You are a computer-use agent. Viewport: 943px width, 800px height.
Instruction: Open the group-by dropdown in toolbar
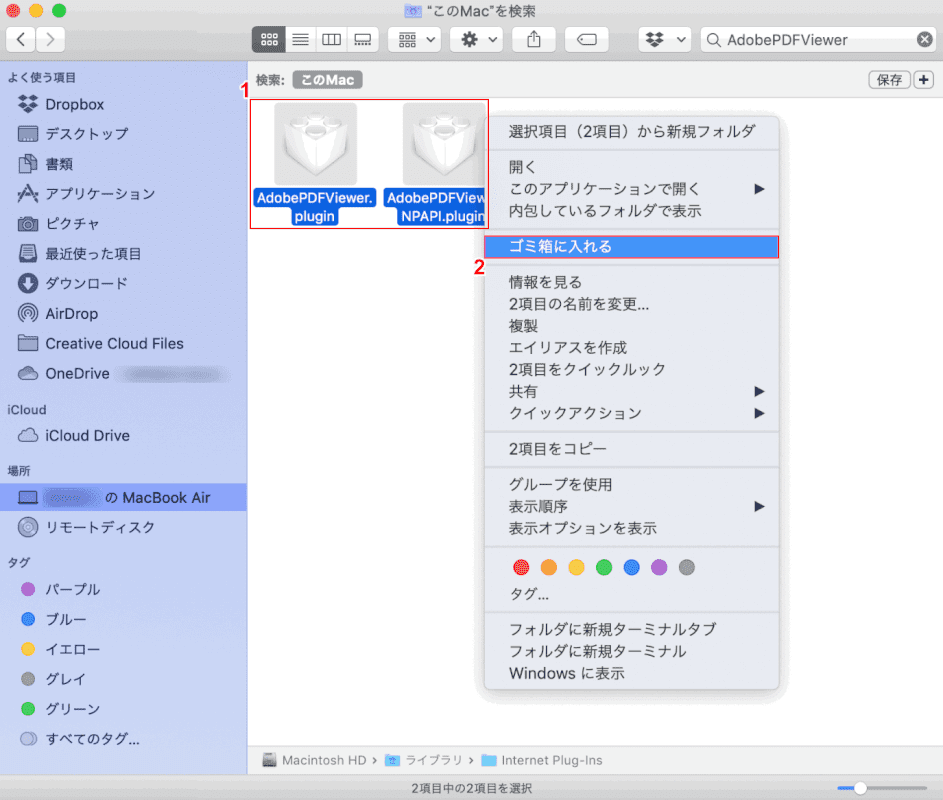click(x=415, y=40)
